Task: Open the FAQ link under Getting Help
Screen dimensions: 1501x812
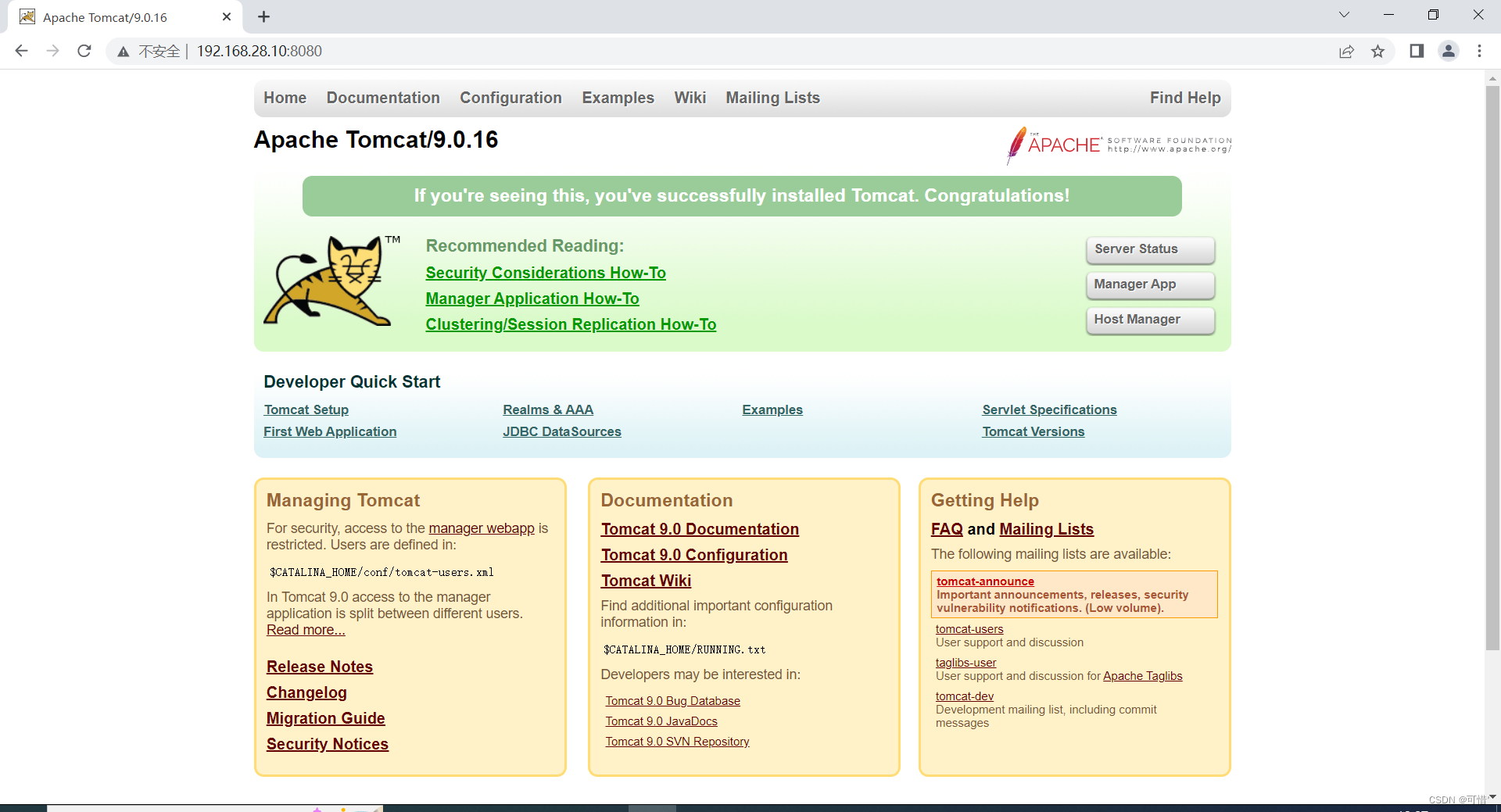Action: click(947, 529)
